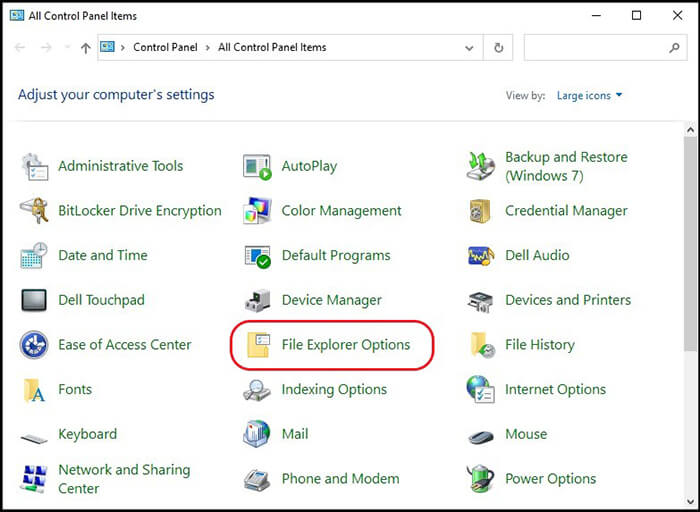
Task: Click the Search Control Panel box
Action: click(x=605, y=47)
